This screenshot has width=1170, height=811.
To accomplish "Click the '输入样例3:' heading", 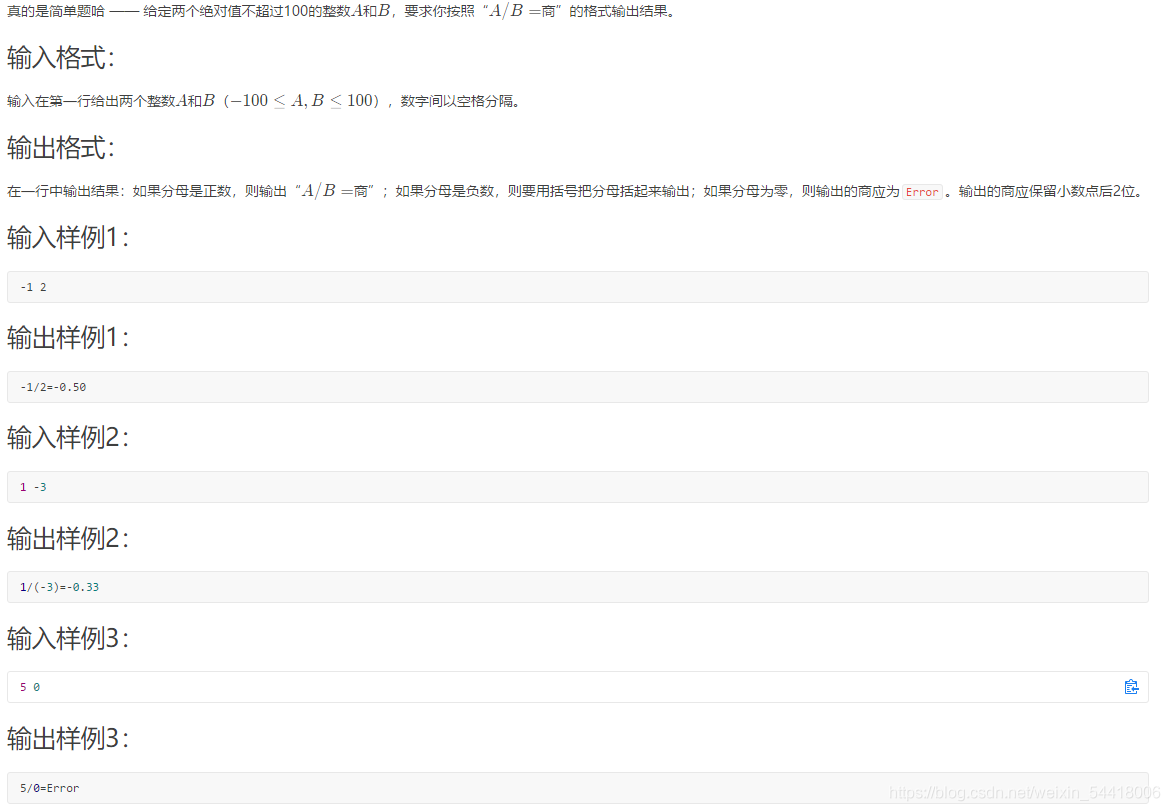I will click(68, 639).
